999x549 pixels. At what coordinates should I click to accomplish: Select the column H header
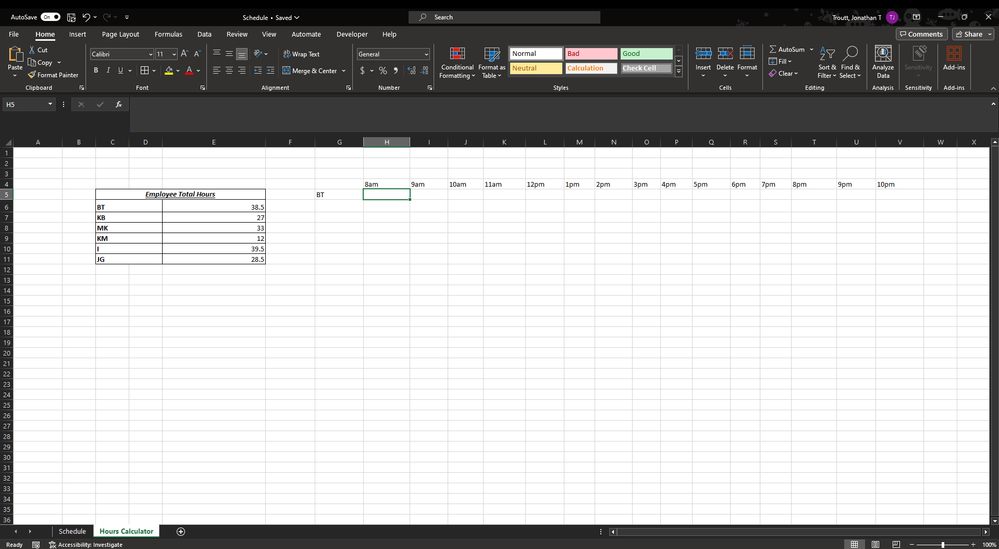pos(387,142)
